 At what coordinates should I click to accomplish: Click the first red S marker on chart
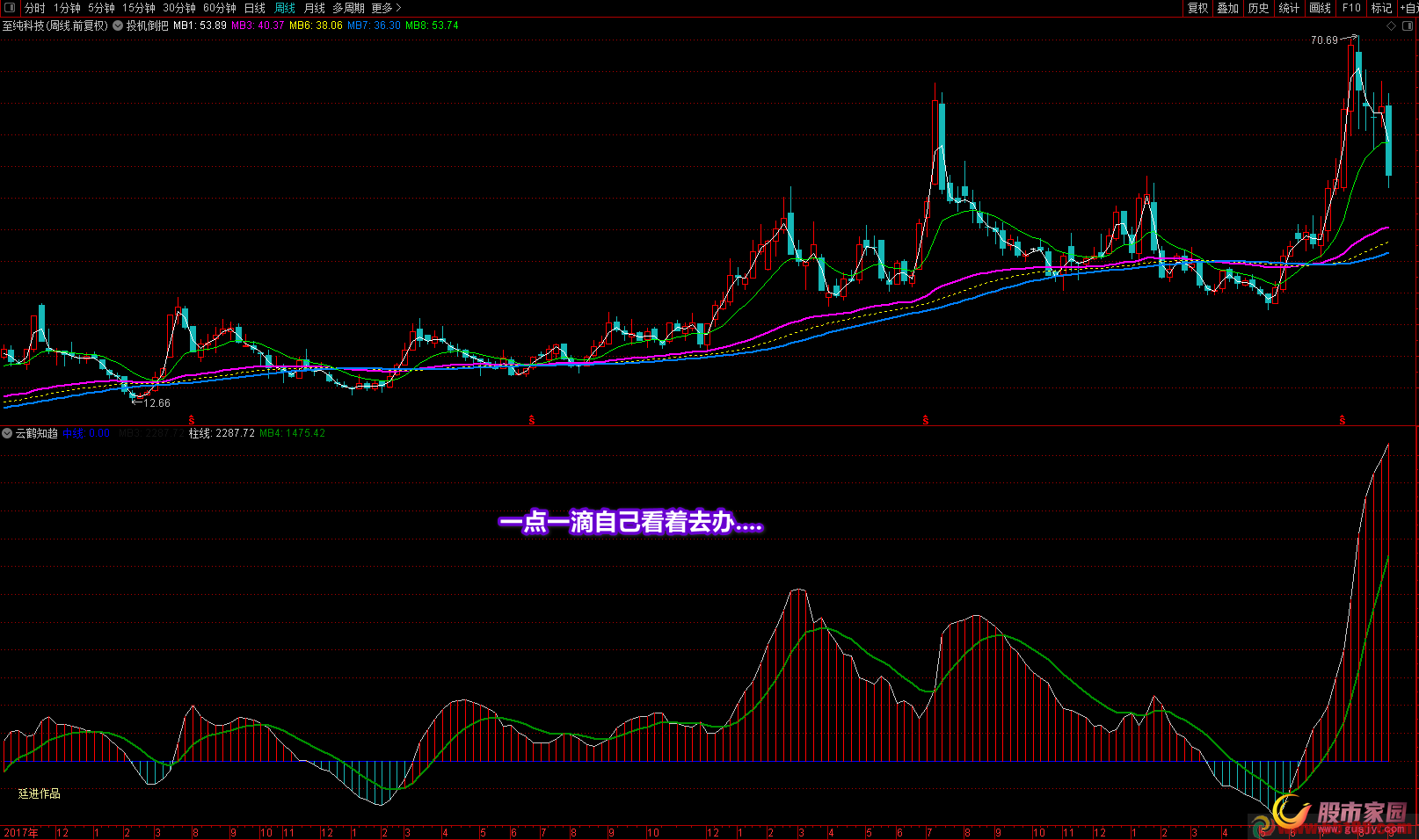pos(192,421)
